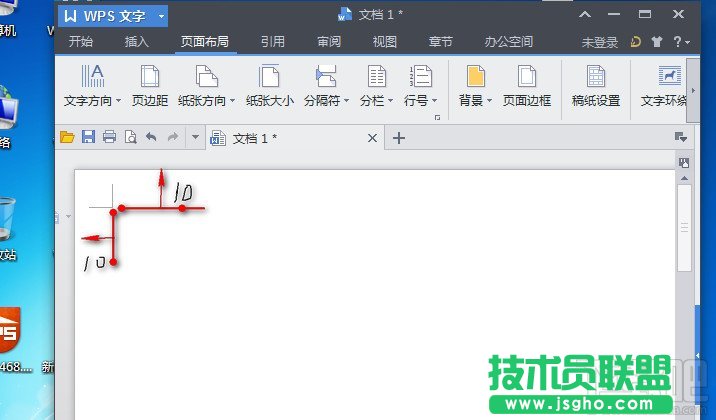
Task: Open Paper Size (纸张大小) options
Action: 269,86
